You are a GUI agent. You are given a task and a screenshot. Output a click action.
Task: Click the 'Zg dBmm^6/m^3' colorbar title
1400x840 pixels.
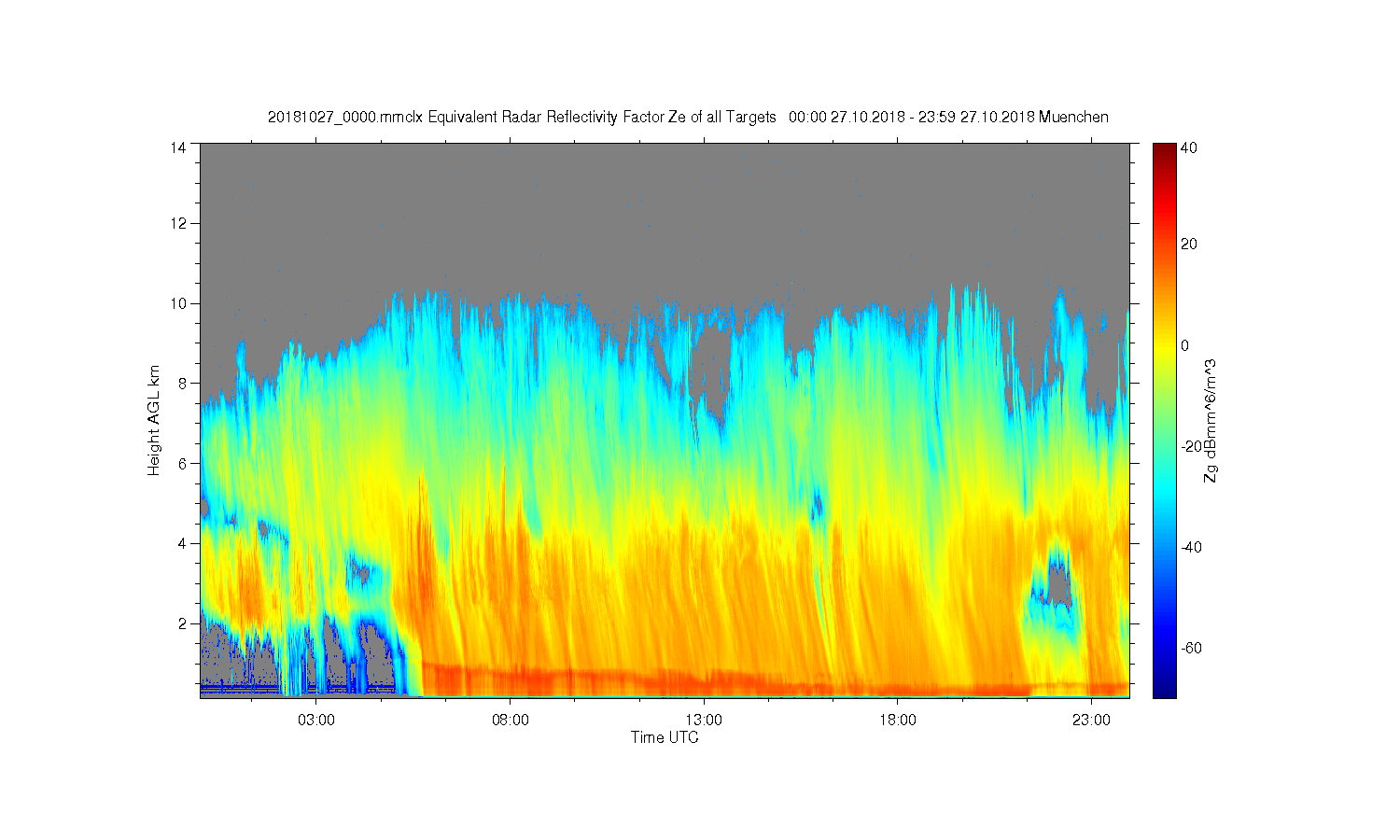click(x=1211, y=420)
